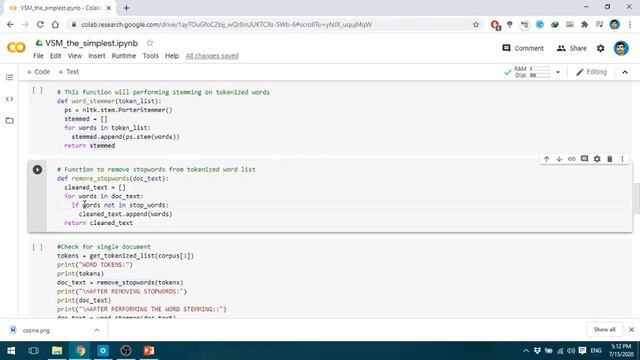The width and height of the screenshot is (640, 360).
Task: Star the VSM_the_simplest notebook
Action: coord(150,43)
